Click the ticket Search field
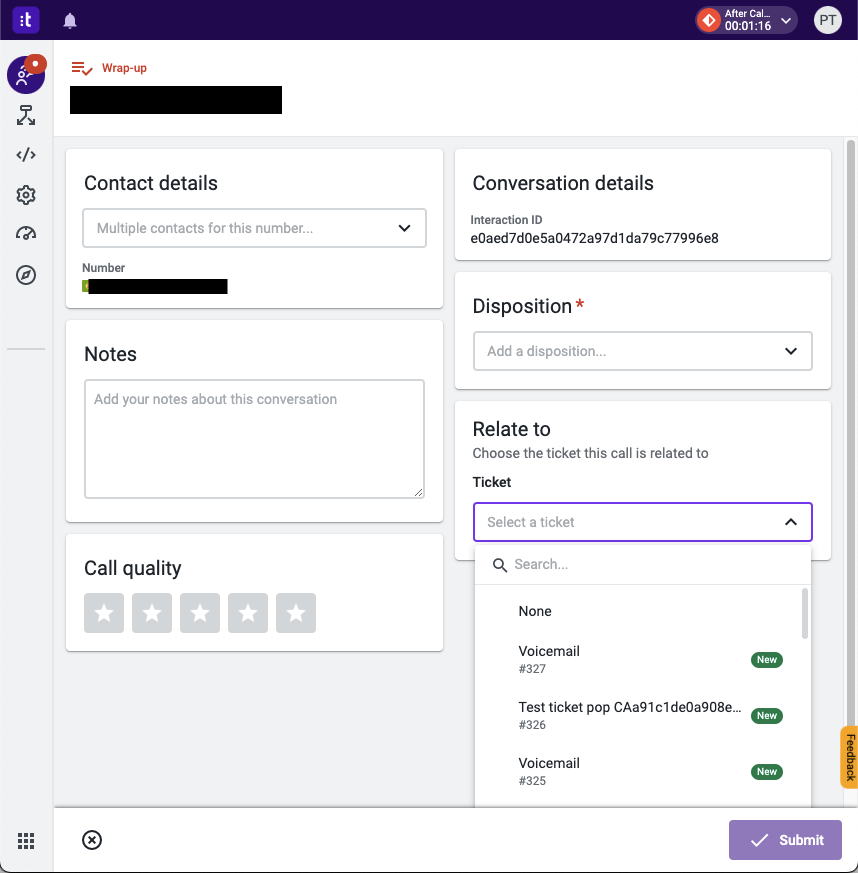The width and height of the screenshot is (858, 873). pos(643,565)
